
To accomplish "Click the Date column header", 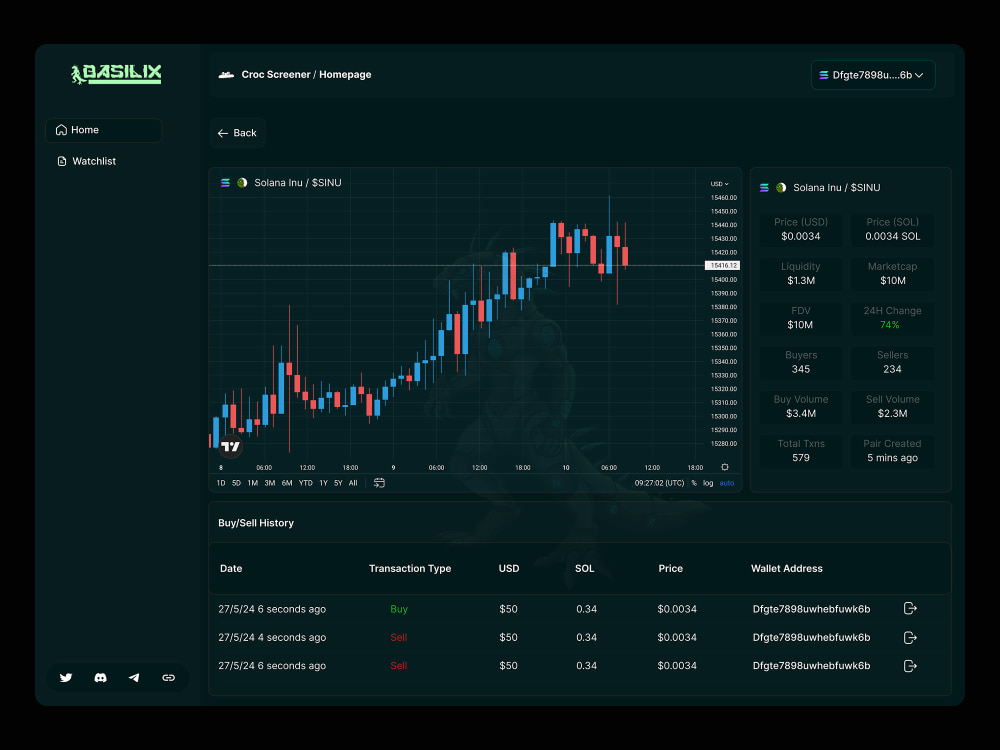I will pyautogui.click(x=231, y=569).
